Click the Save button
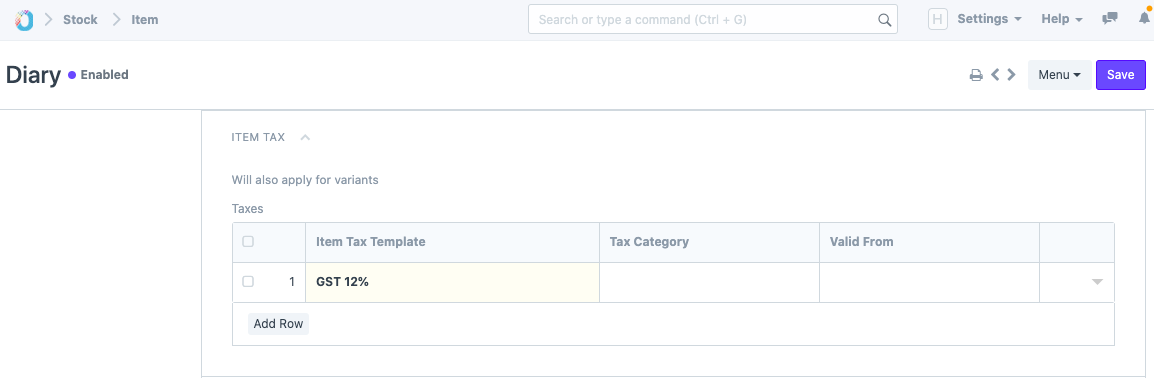1154x378 pixels. (x=1120, y=75)
